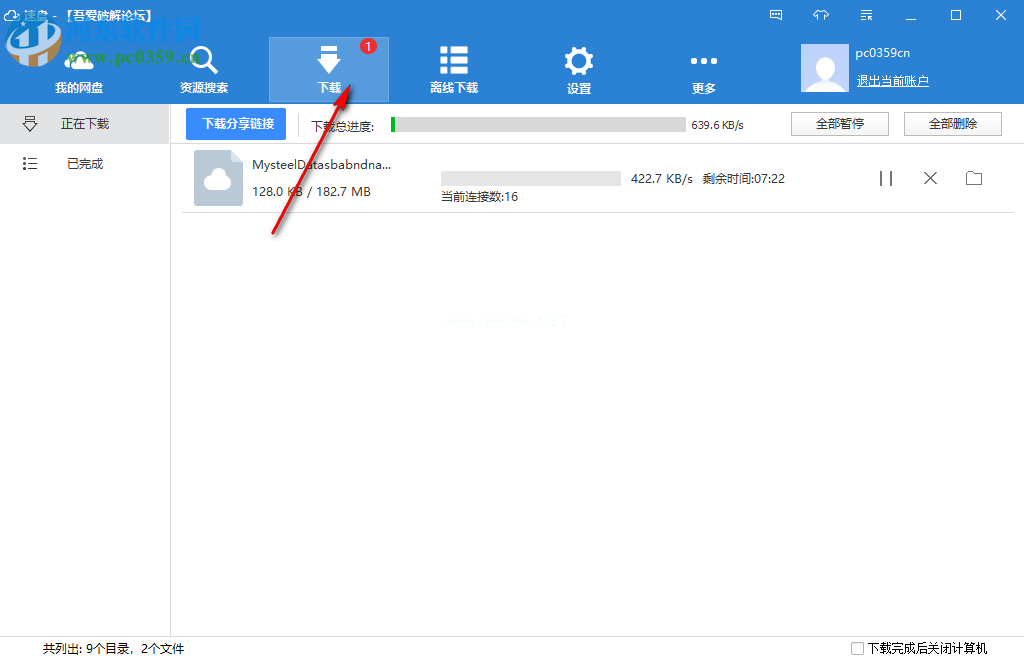Click the overall download progress bar
The height and width of the screenshot is (660, 1024).
538,125
